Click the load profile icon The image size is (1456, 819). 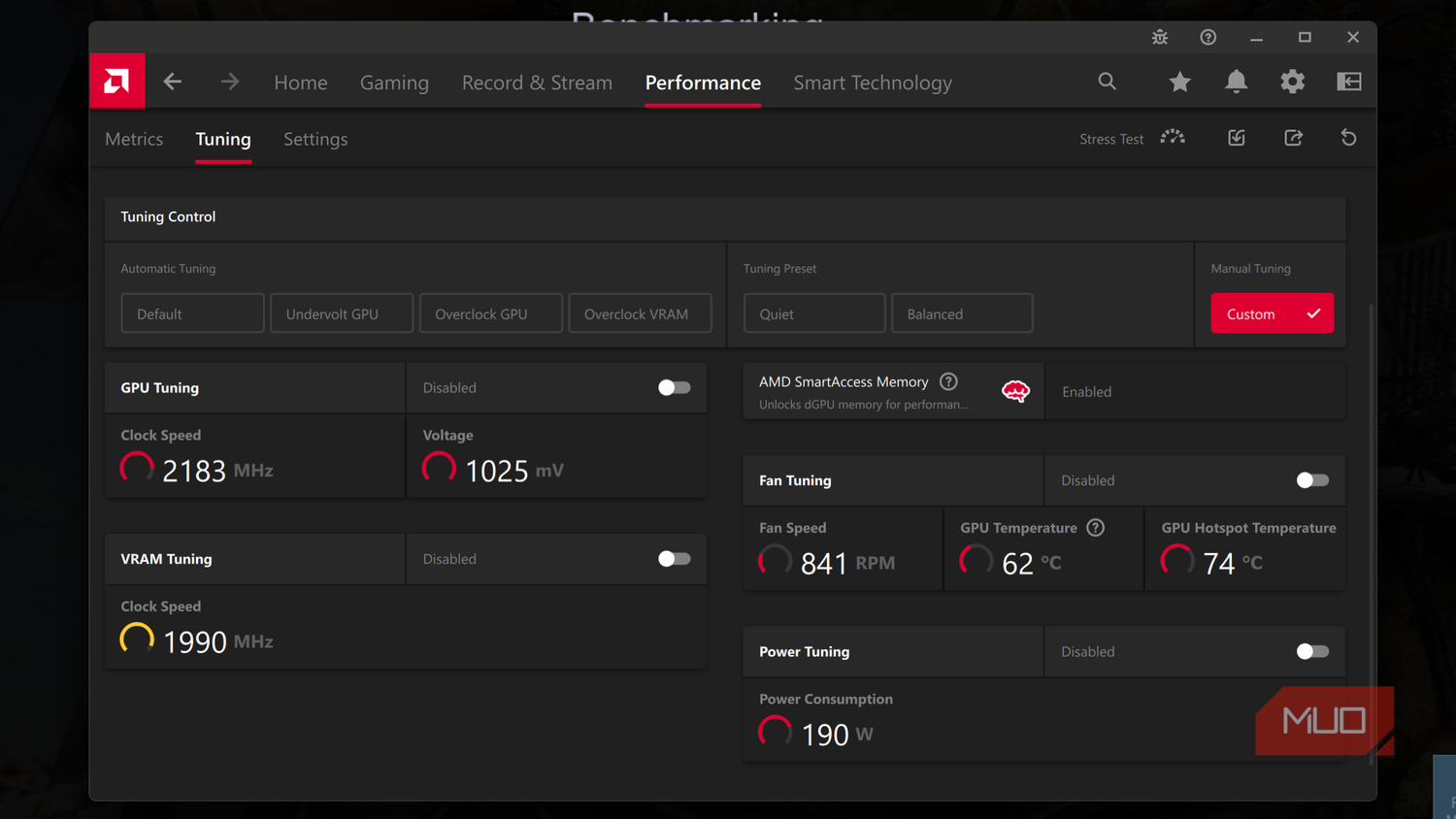[x=1237, y=138]
